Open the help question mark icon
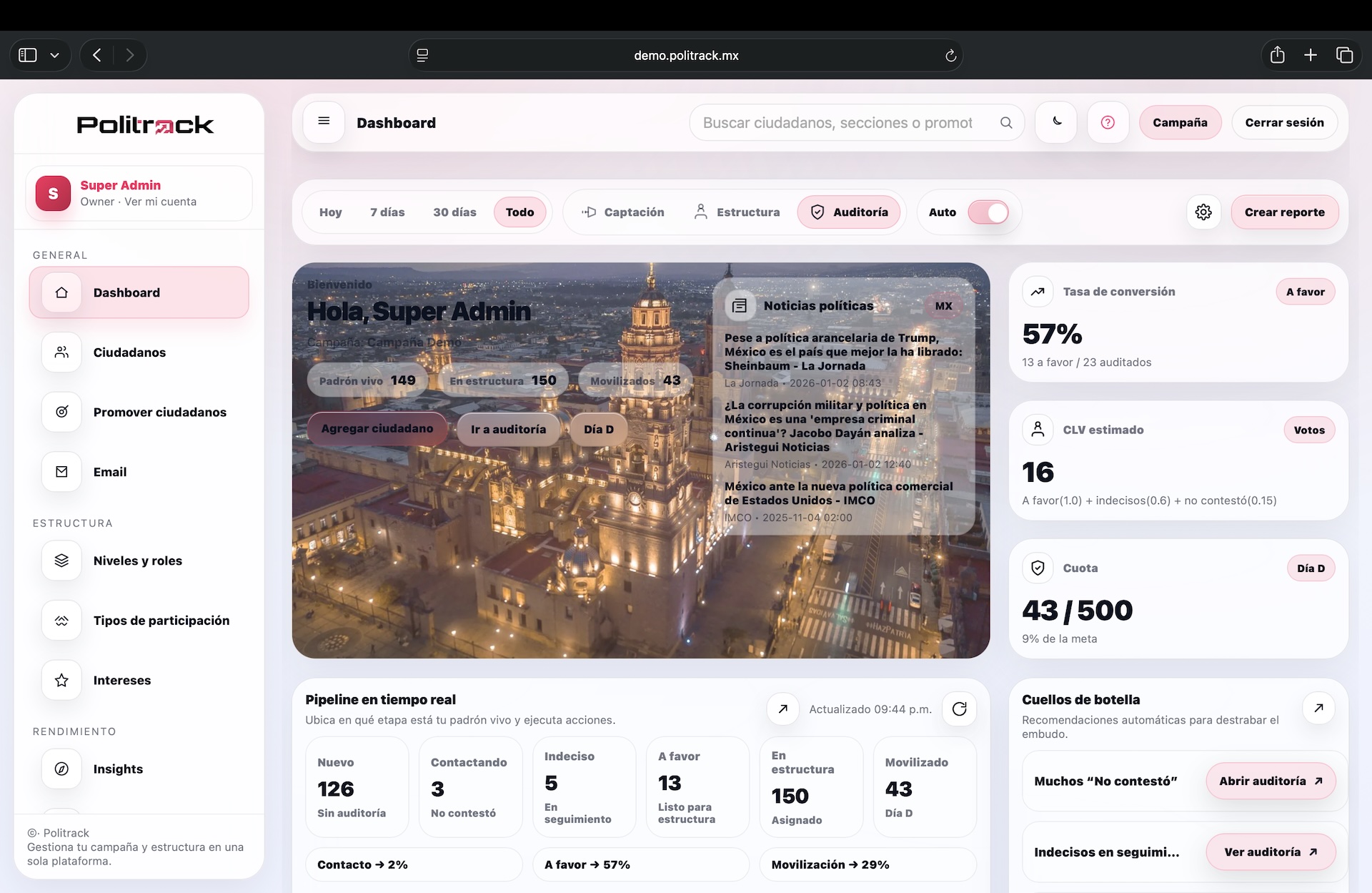This screenshot has width=1372, height=893. (x=1108, y=122)
